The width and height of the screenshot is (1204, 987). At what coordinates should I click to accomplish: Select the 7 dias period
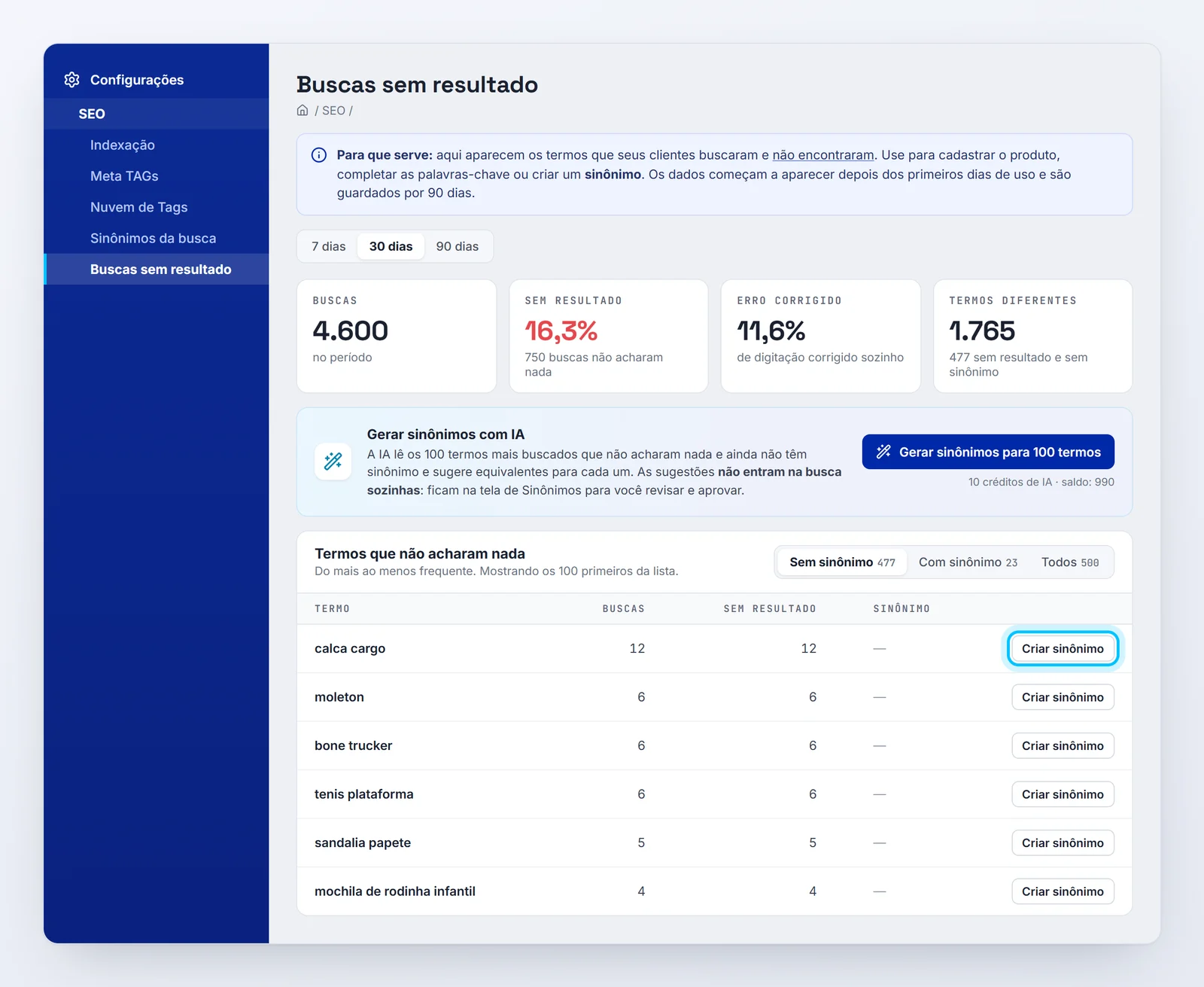point(329,246)
